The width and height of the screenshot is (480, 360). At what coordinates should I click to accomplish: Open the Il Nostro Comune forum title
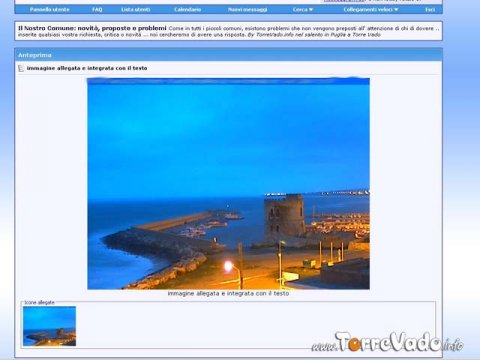pos(92,28)
